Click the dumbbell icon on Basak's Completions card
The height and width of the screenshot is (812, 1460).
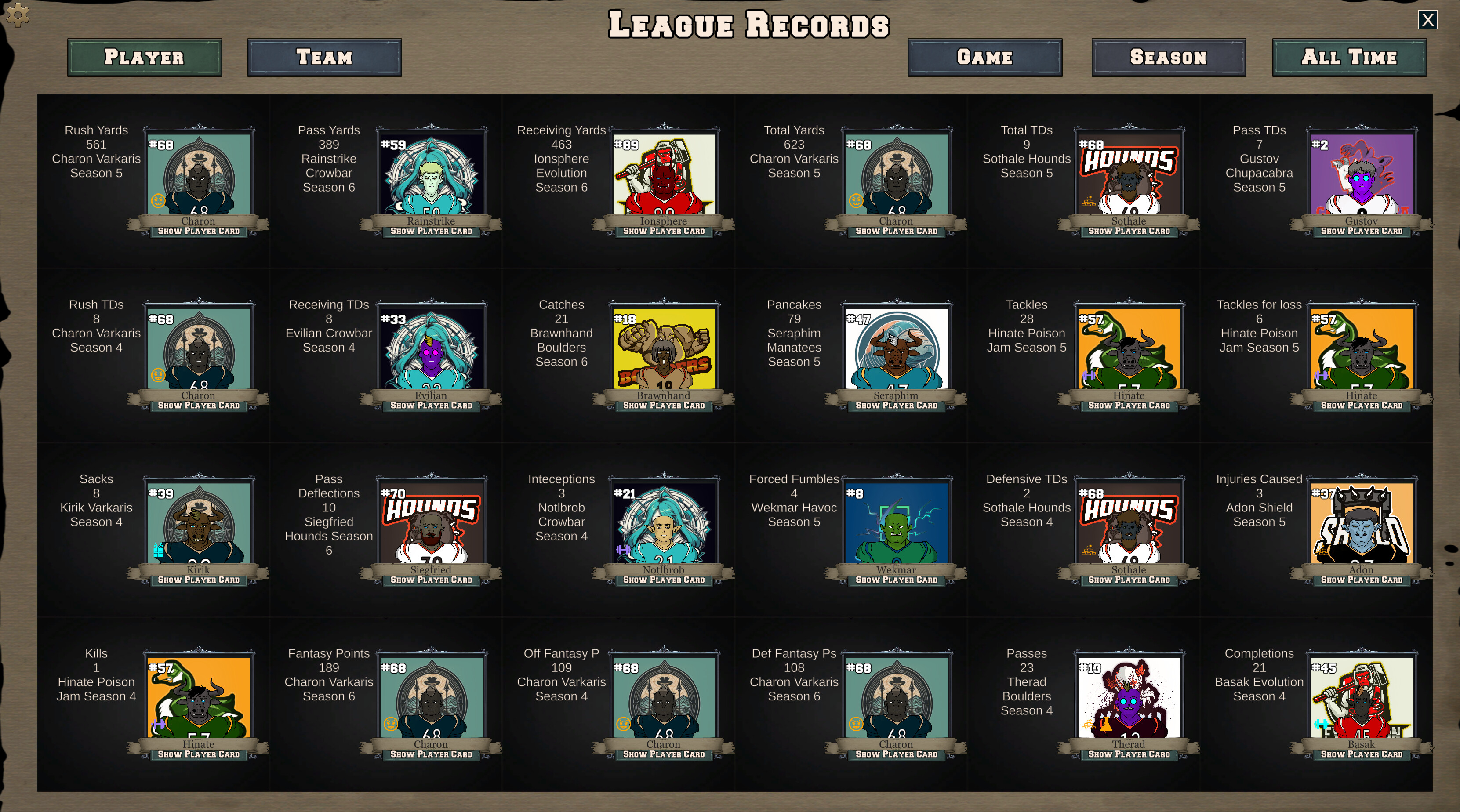1321,724
